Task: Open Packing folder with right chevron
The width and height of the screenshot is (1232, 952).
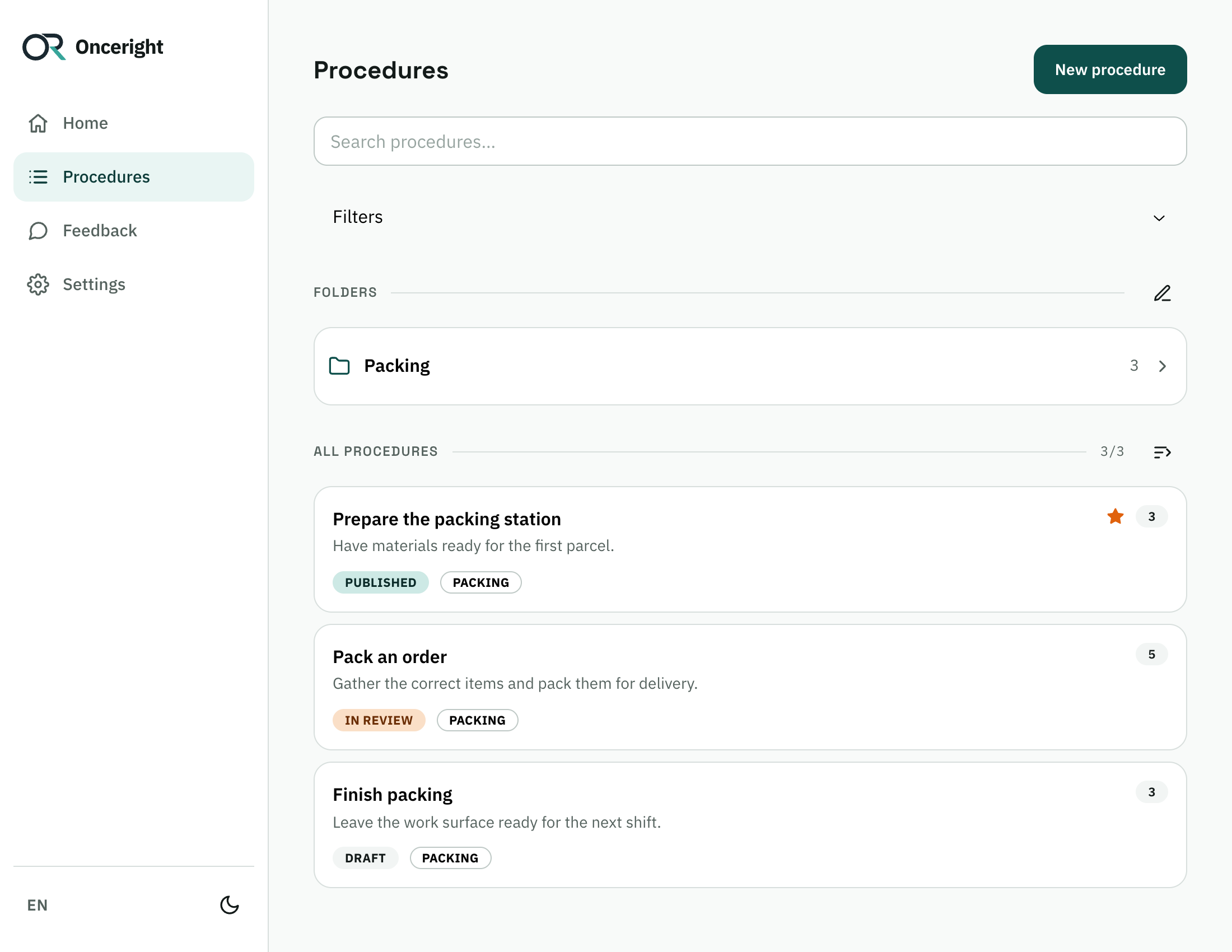Action: pyautogui.click(x=1162, y=366)
